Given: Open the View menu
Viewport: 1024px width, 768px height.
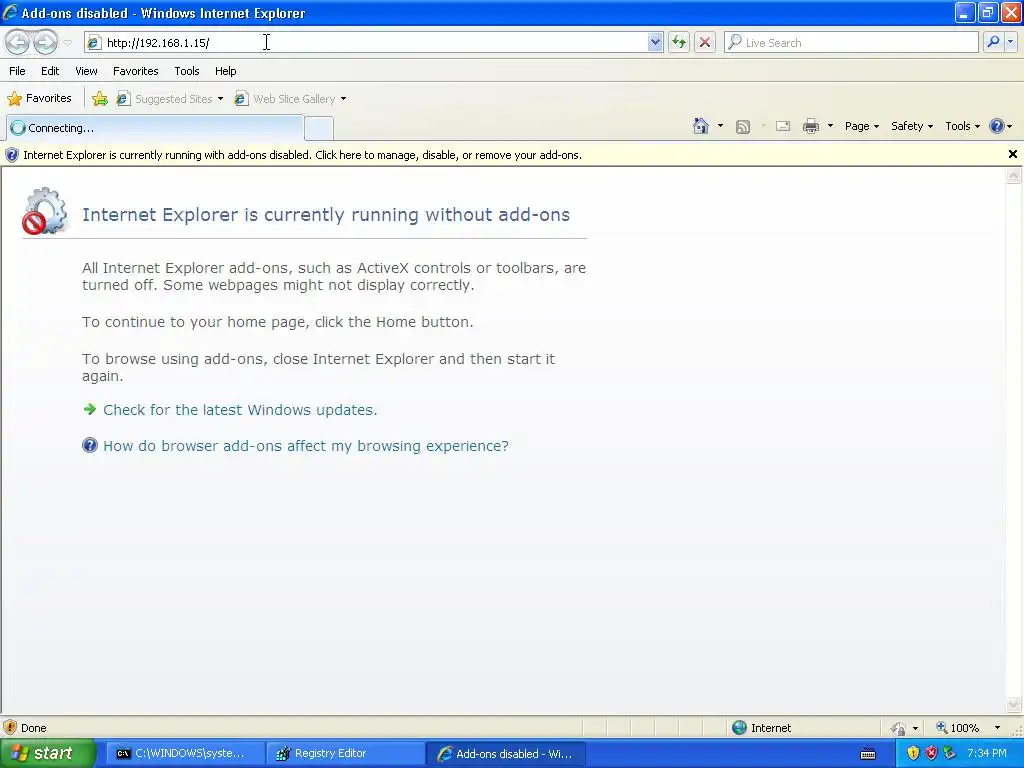Looking at the screenshot, I should [x=86, y=71].
